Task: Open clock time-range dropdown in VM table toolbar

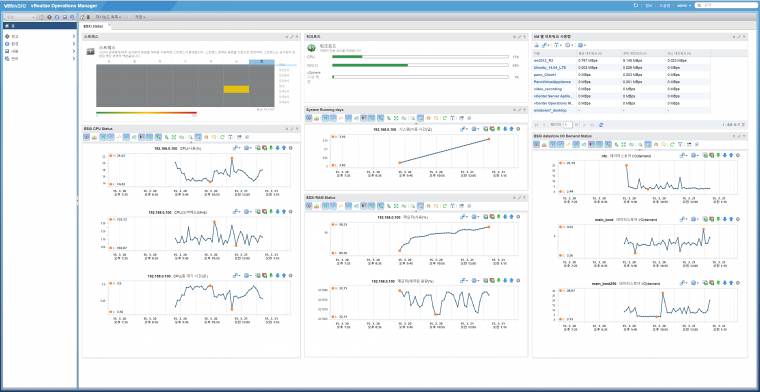Action: [x=569, y=45]
